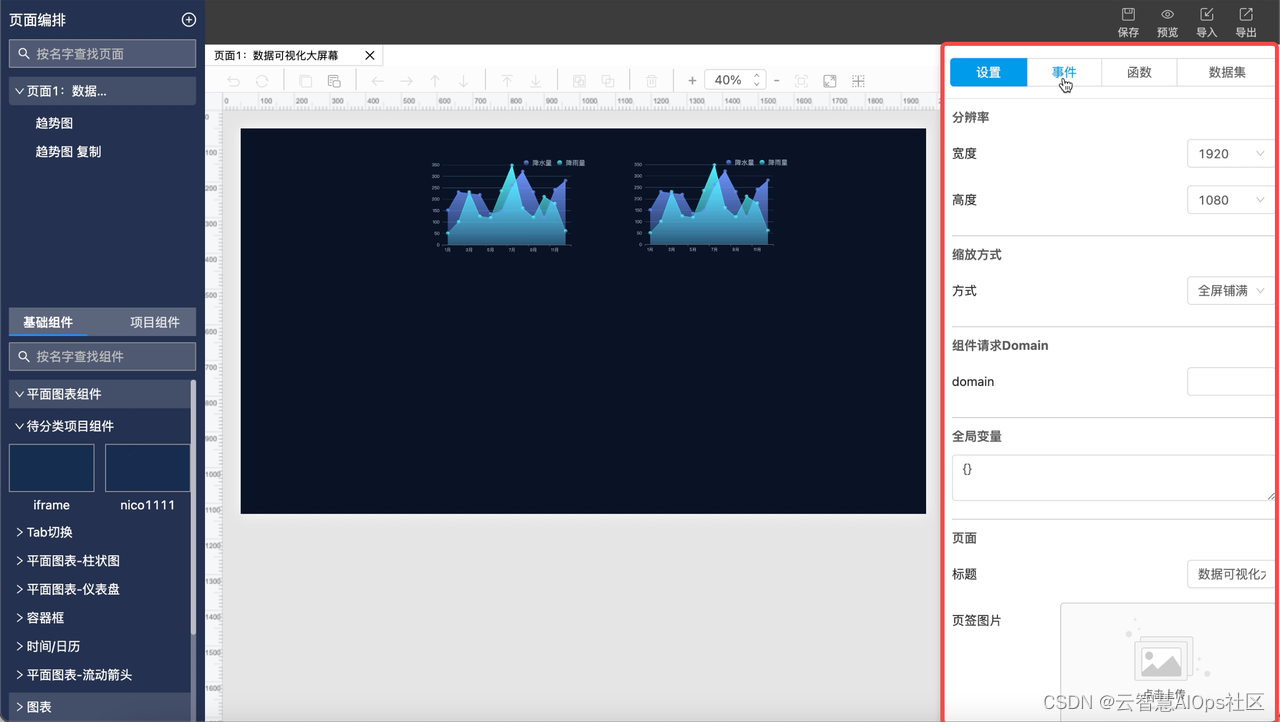Close the 页面1 tab with its X
Viewport: 1280px width, 722px height.
click(370, 56)
